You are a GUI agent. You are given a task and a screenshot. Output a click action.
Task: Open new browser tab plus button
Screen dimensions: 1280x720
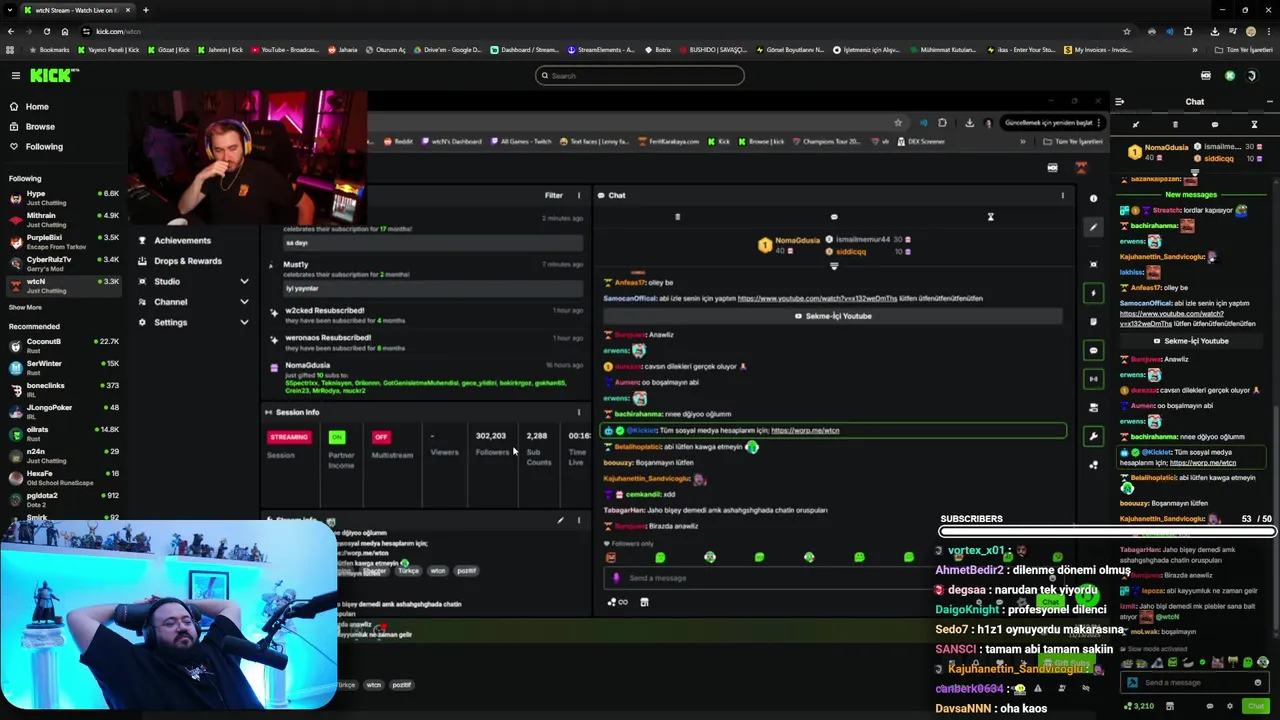(x=145, y=10)
